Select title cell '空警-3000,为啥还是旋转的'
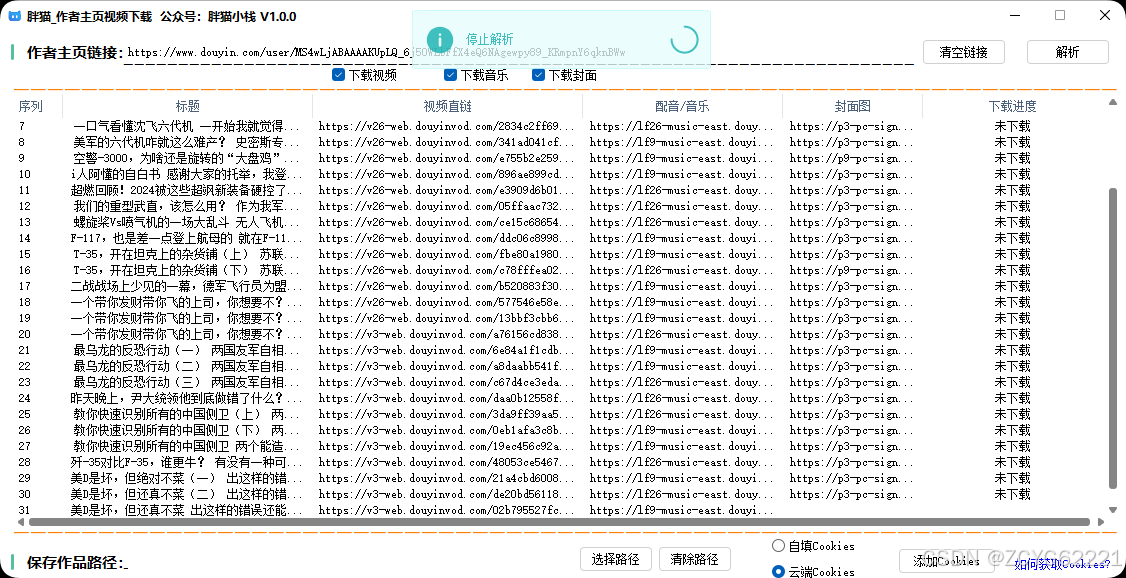Screen dimensions: 1126x578 coord(187,158)
